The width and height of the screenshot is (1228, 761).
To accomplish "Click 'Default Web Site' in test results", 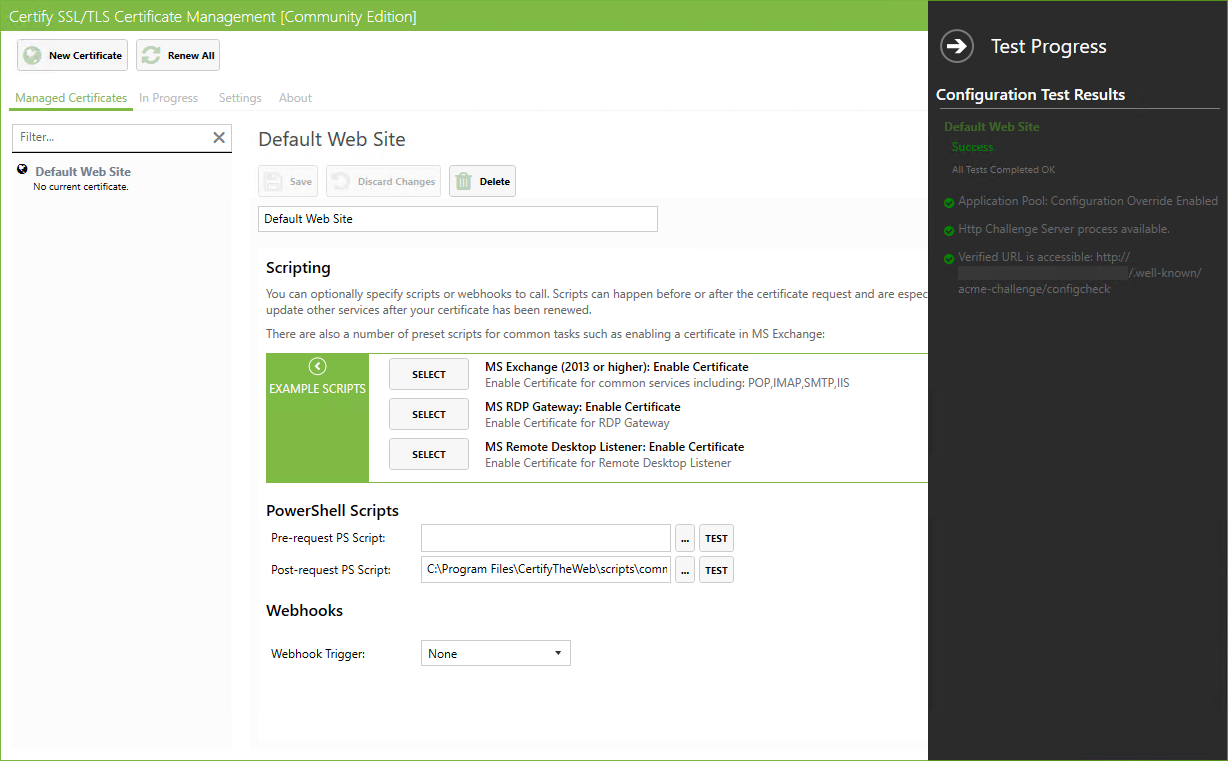I will tap(992, 127).
